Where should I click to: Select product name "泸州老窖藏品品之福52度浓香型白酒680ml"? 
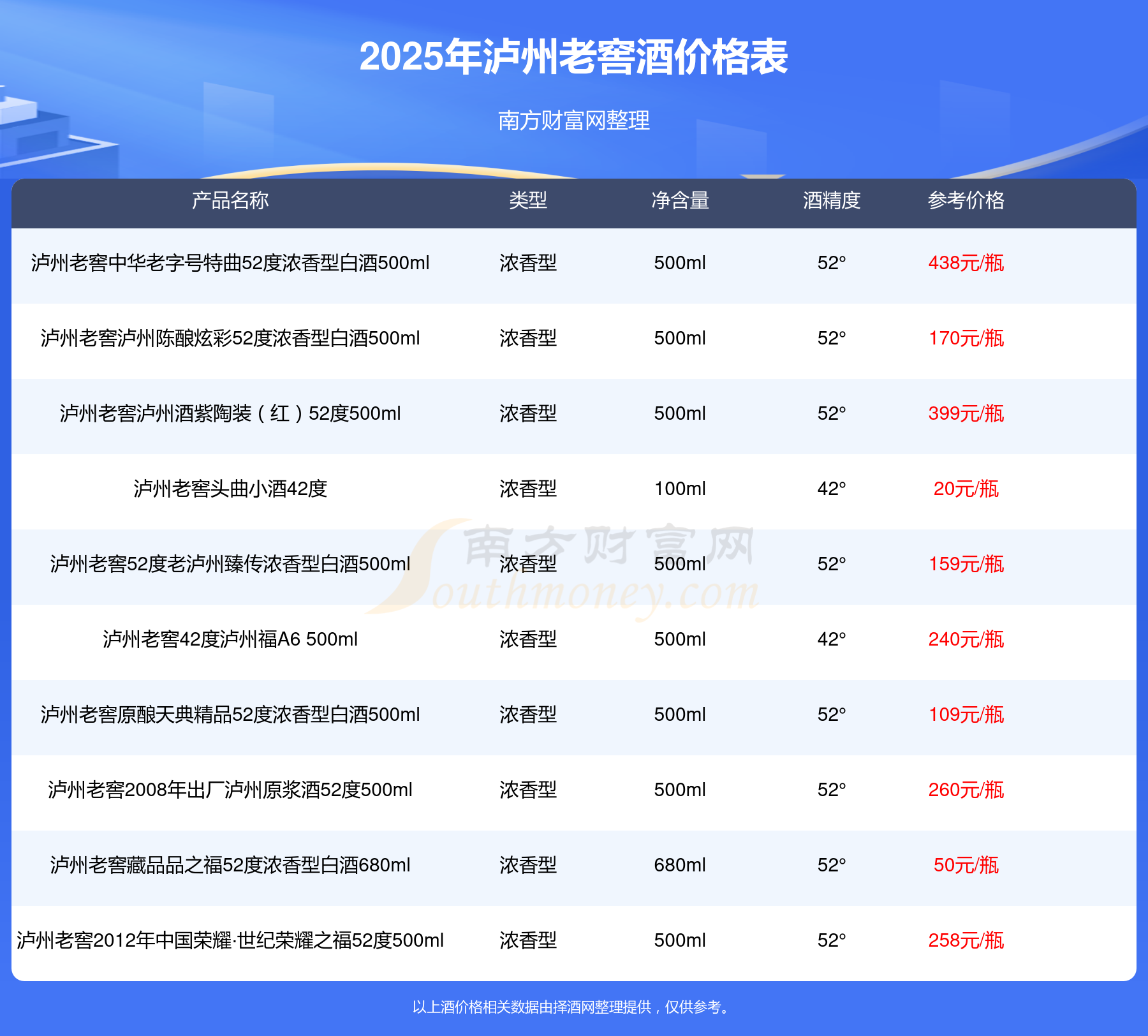[230, 865]
